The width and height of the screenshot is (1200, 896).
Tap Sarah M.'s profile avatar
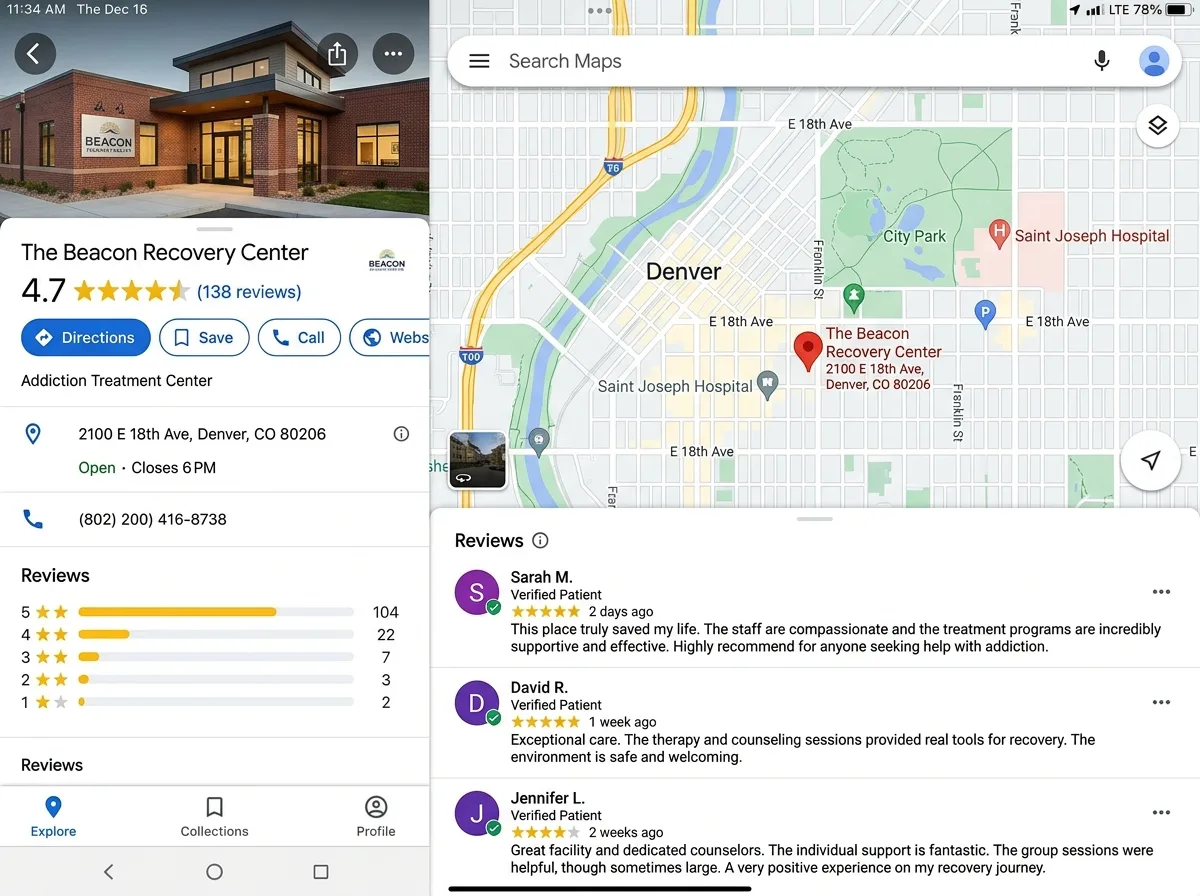(x=477, y=592)
